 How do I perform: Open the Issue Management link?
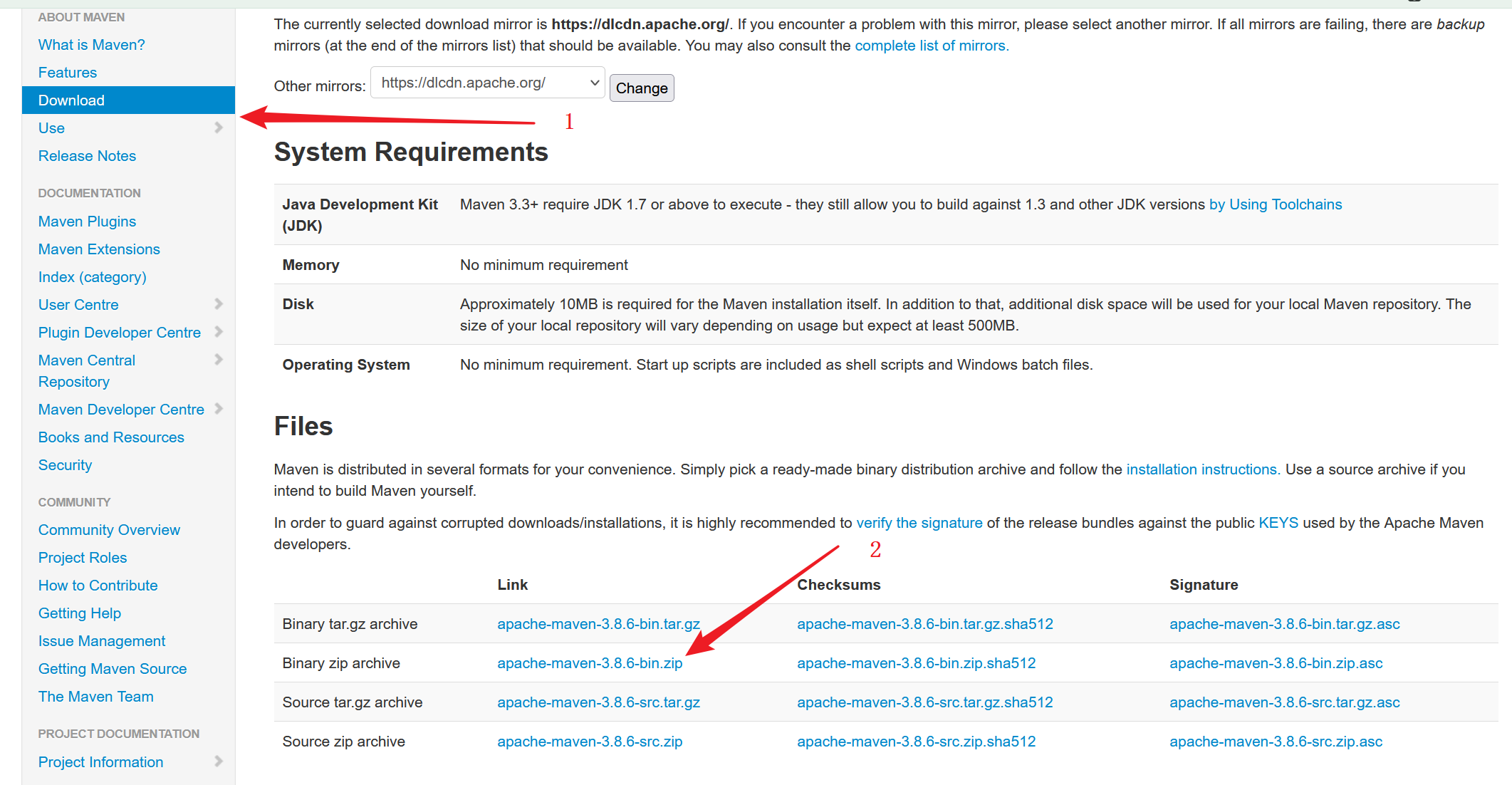(102, 641)
